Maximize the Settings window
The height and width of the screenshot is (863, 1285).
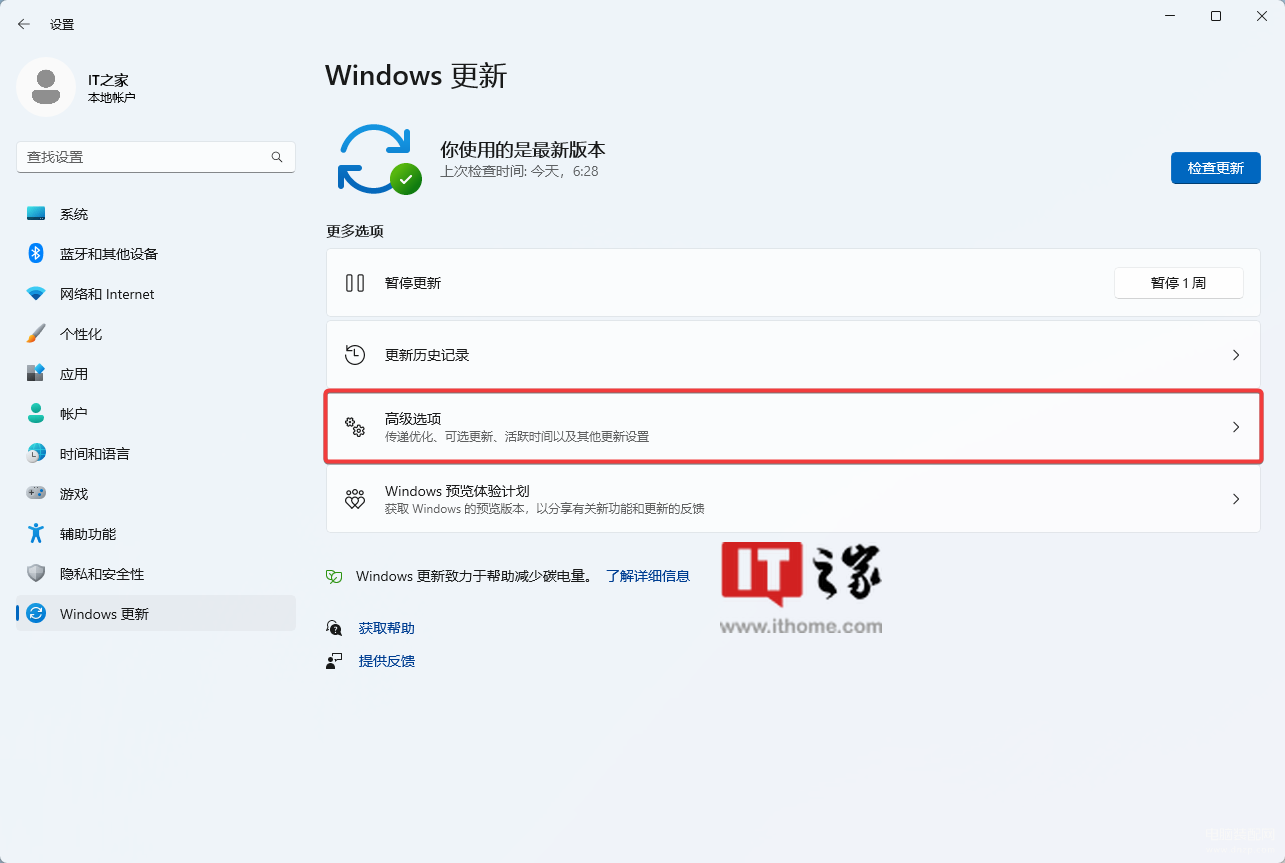coord(1215,16)
